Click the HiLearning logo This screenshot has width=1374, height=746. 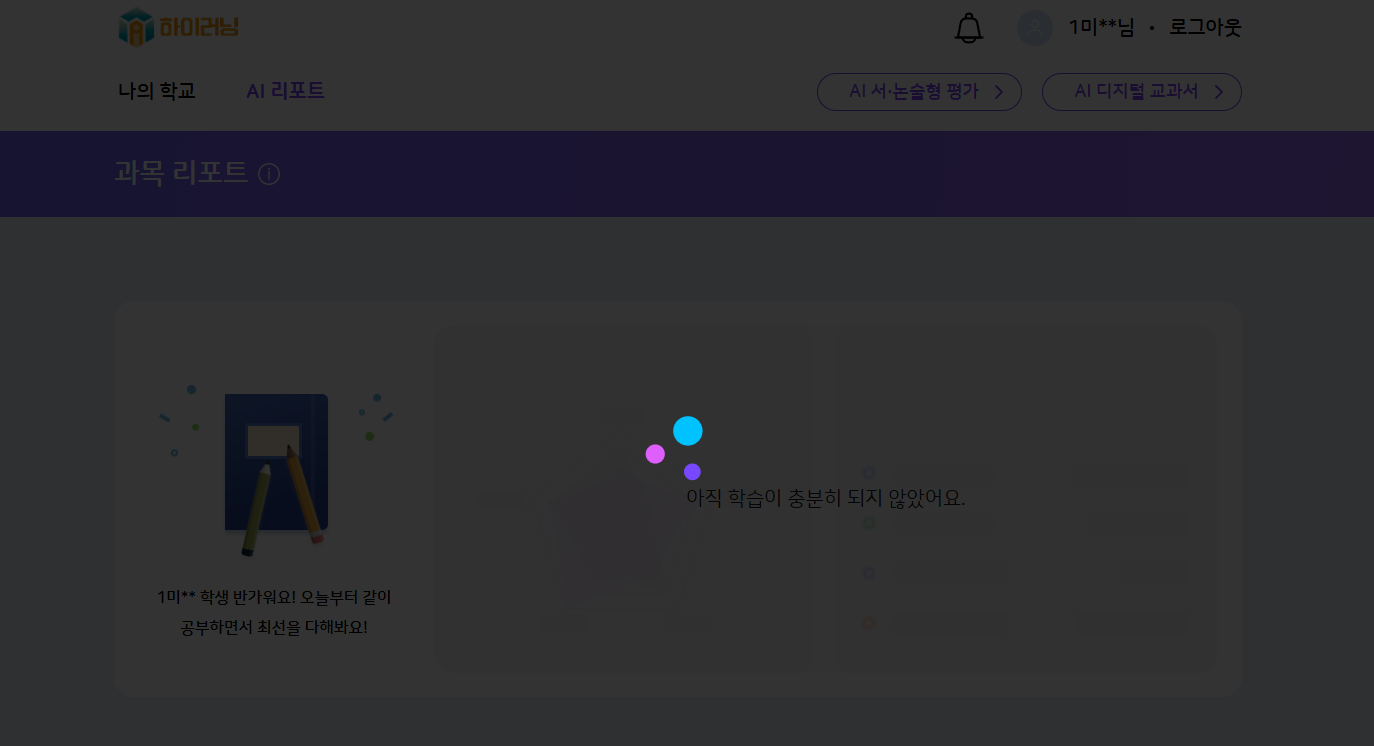pyautogui.click(x=178, y=27)
